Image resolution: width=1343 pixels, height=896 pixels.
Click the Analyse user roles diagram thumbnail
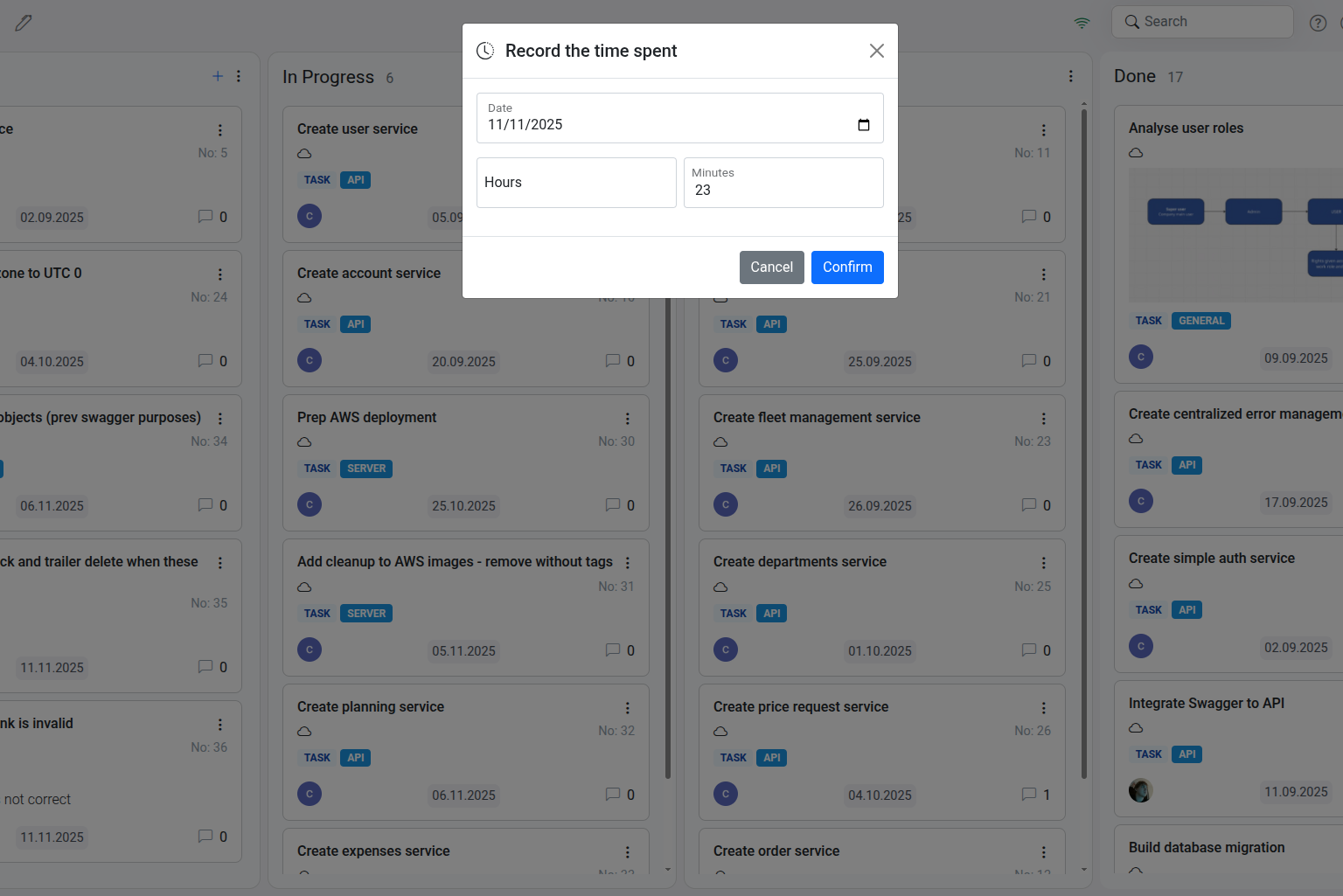click(1235, 235)
